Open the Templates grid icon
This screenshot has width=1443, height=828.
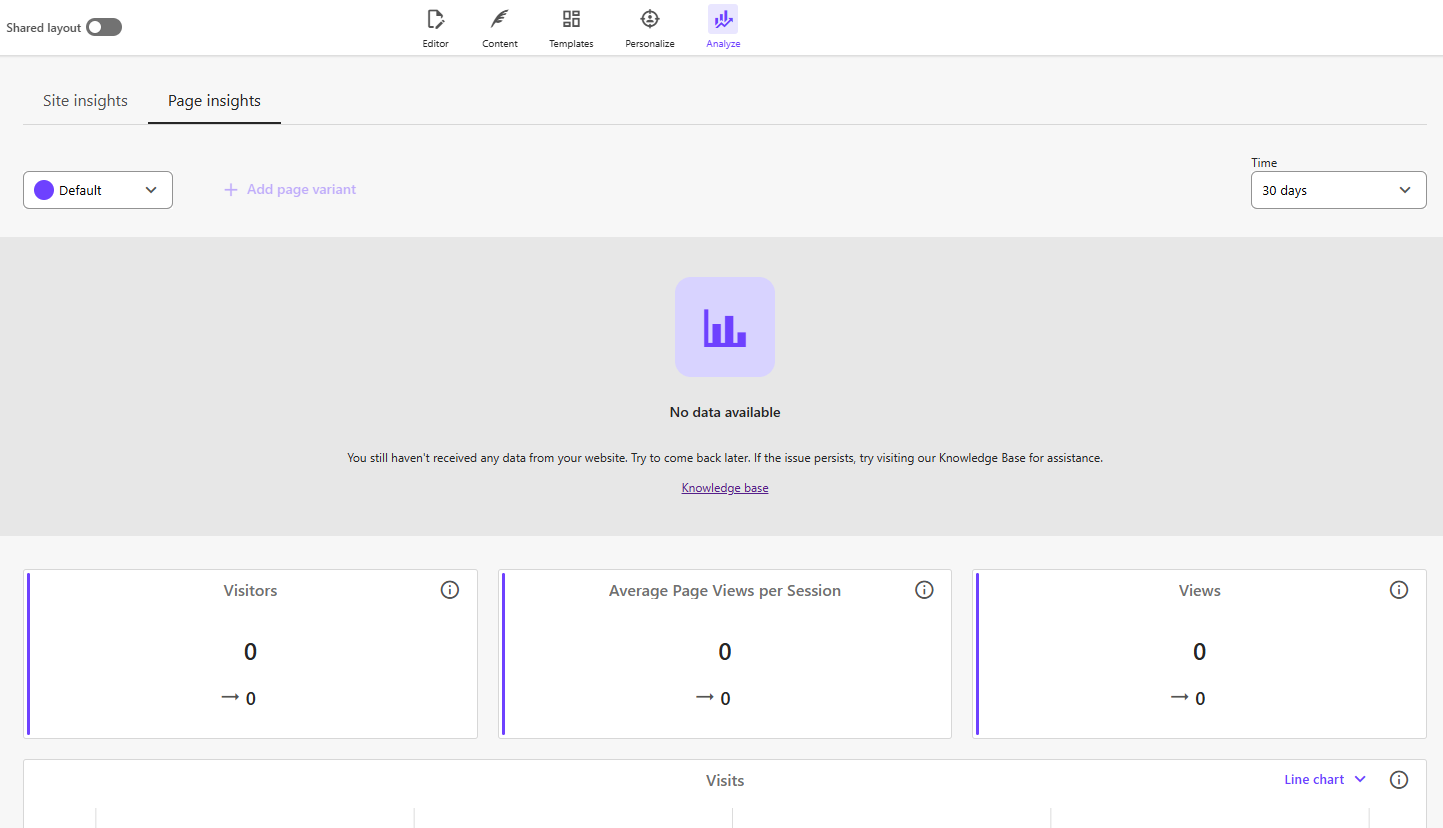pos(571,19)
